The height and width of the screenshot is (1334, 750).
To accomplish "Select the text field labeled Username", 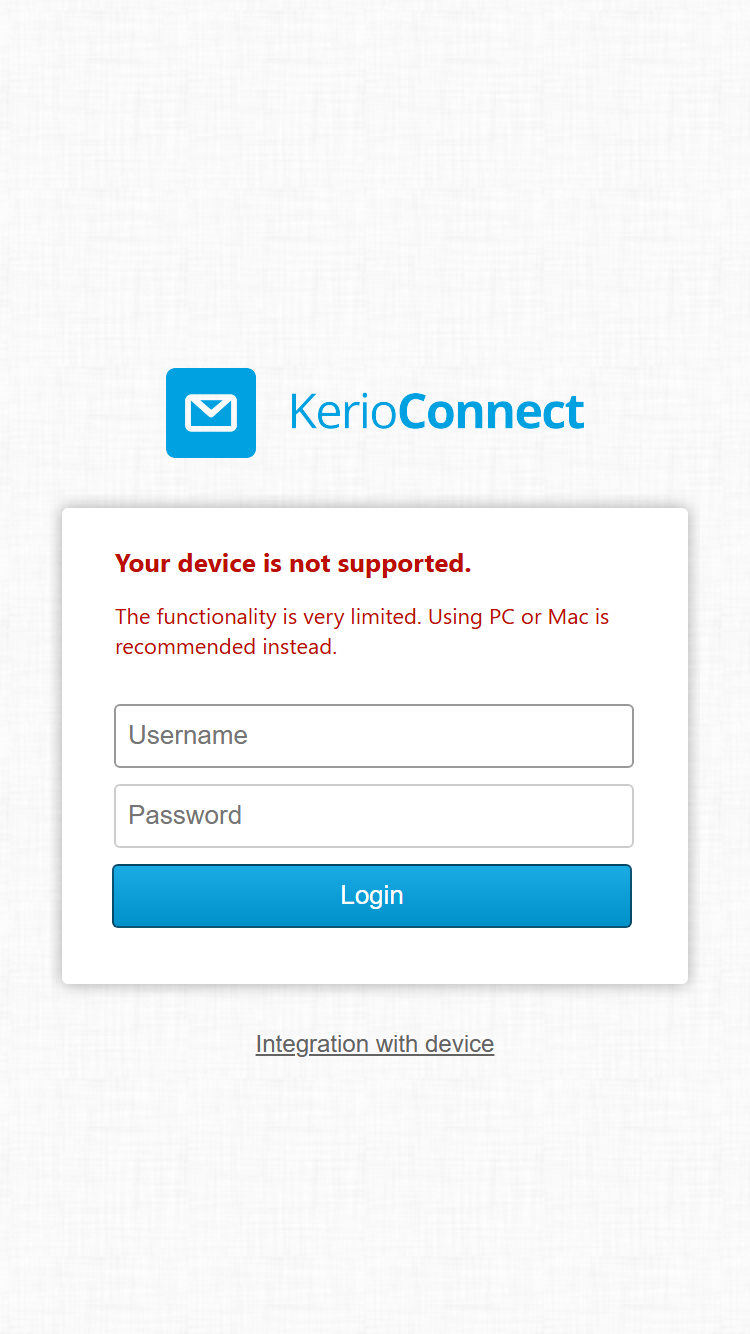I will (374, 736).
